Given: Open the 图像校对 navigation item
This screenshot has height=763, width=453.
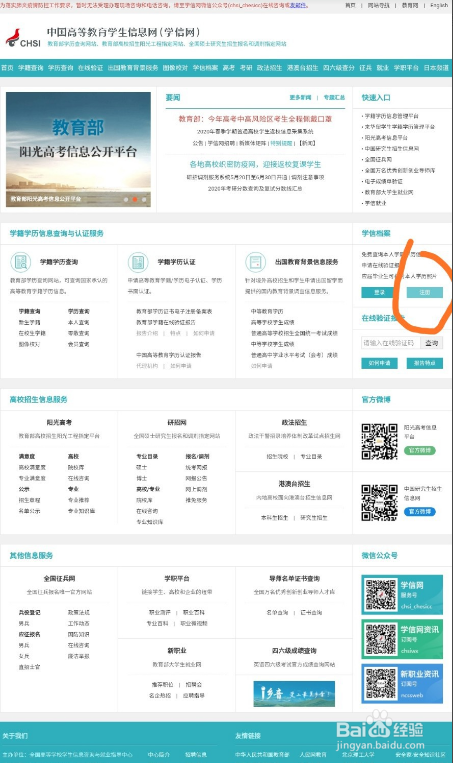Looking at the screenshot, I should (175, 68).
